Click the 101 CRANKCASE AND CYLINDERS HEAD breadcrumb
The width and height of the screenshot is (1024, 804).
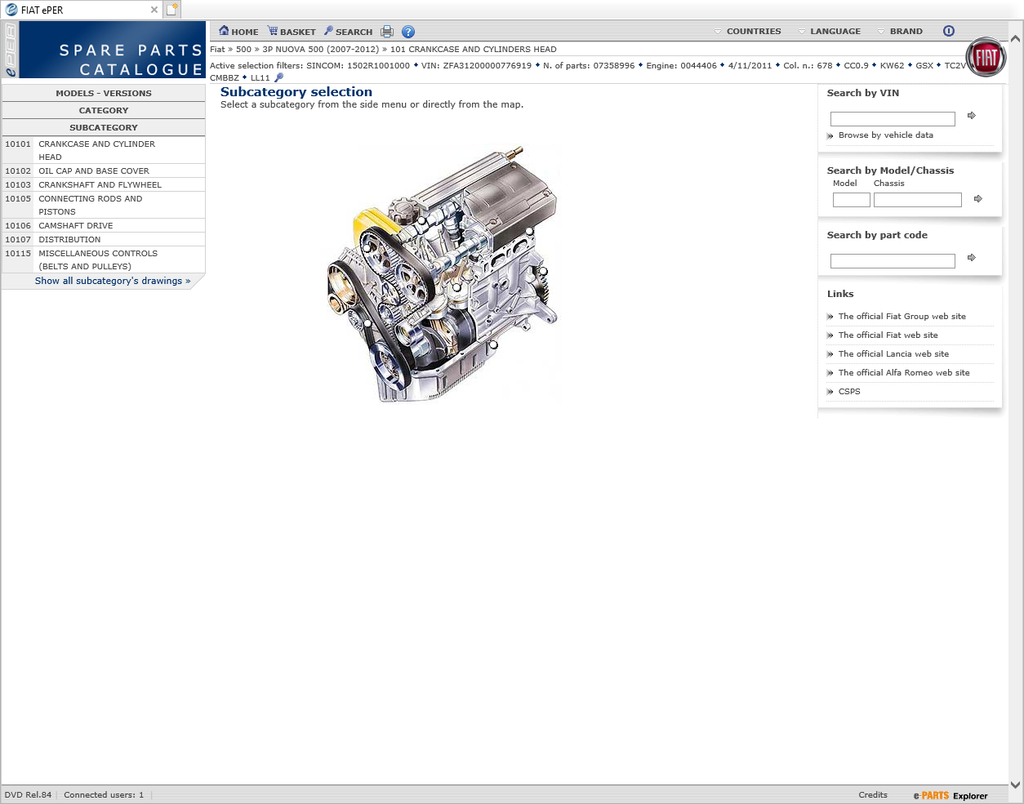point(473,49)
